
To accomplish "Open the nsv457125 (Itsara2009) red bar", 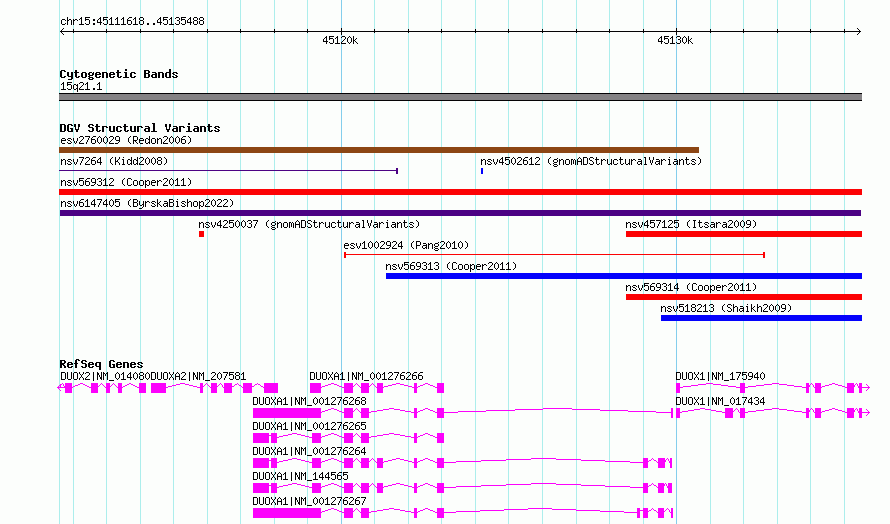I will 744,234.
